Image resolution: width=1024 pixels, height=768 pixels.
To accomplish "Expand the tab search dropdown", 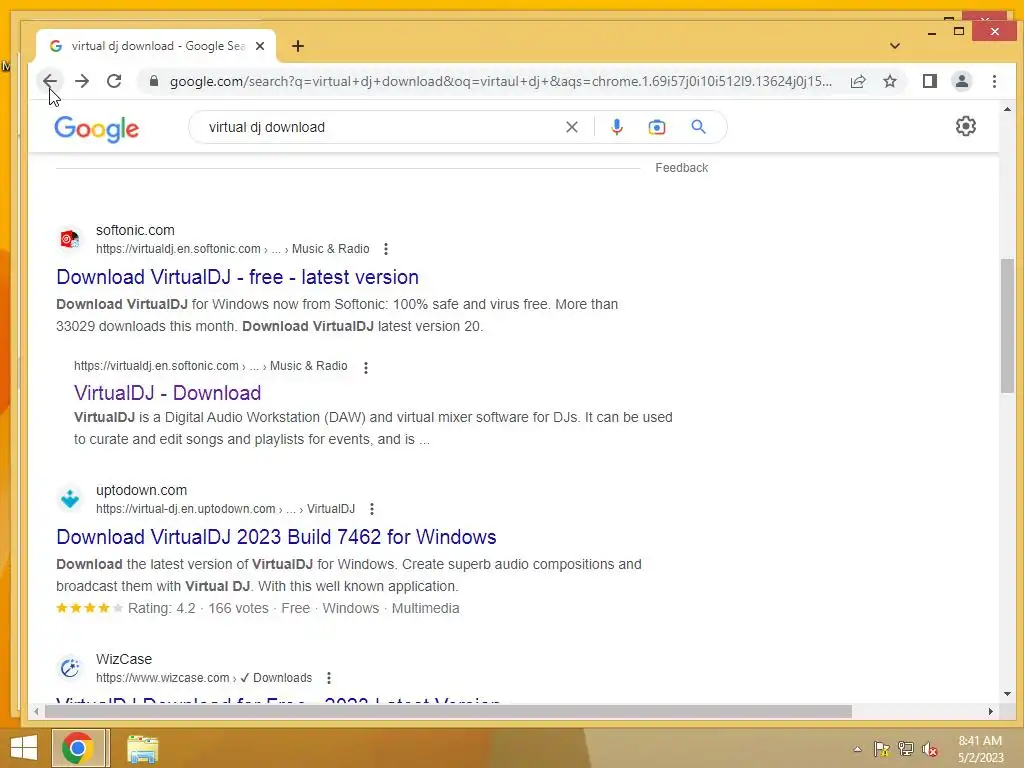I will (x=895, y=46).
